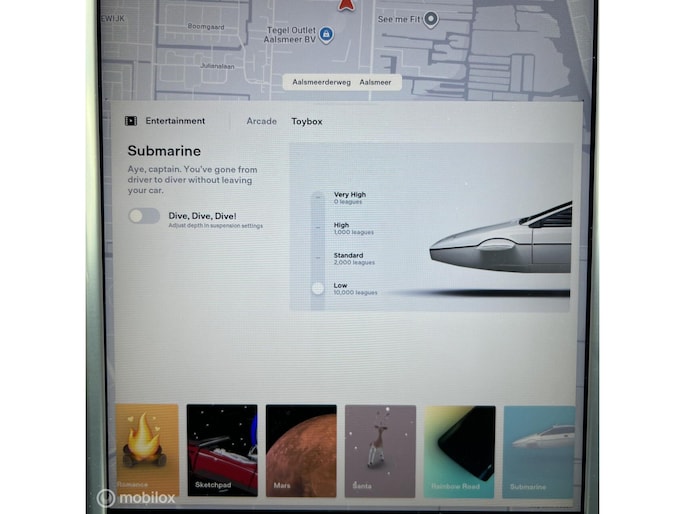Click the Entertainment header label

pos(175,121)
